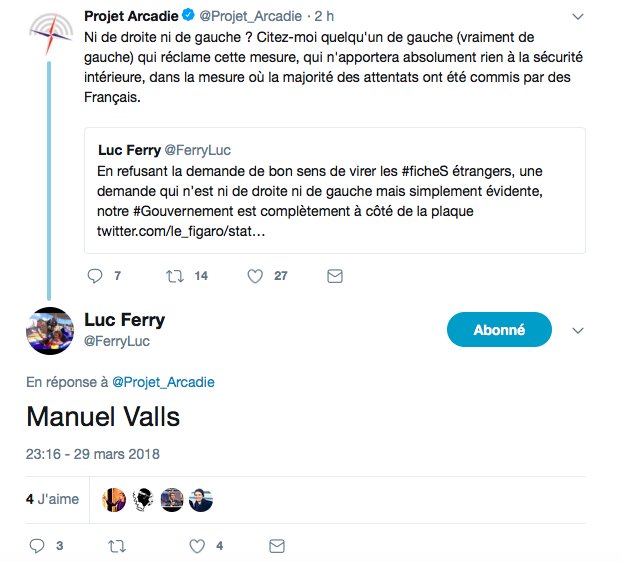Retweet Luc Ferry's Manuel Valls tweet

117,546
